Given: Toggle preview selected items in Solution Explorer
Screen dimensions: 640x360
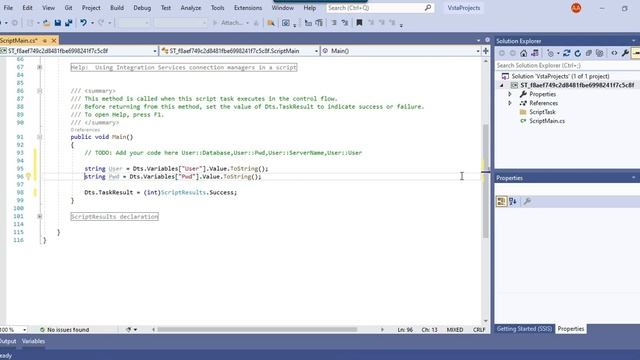Looking at the screenshot, I should tap(636, 53).
